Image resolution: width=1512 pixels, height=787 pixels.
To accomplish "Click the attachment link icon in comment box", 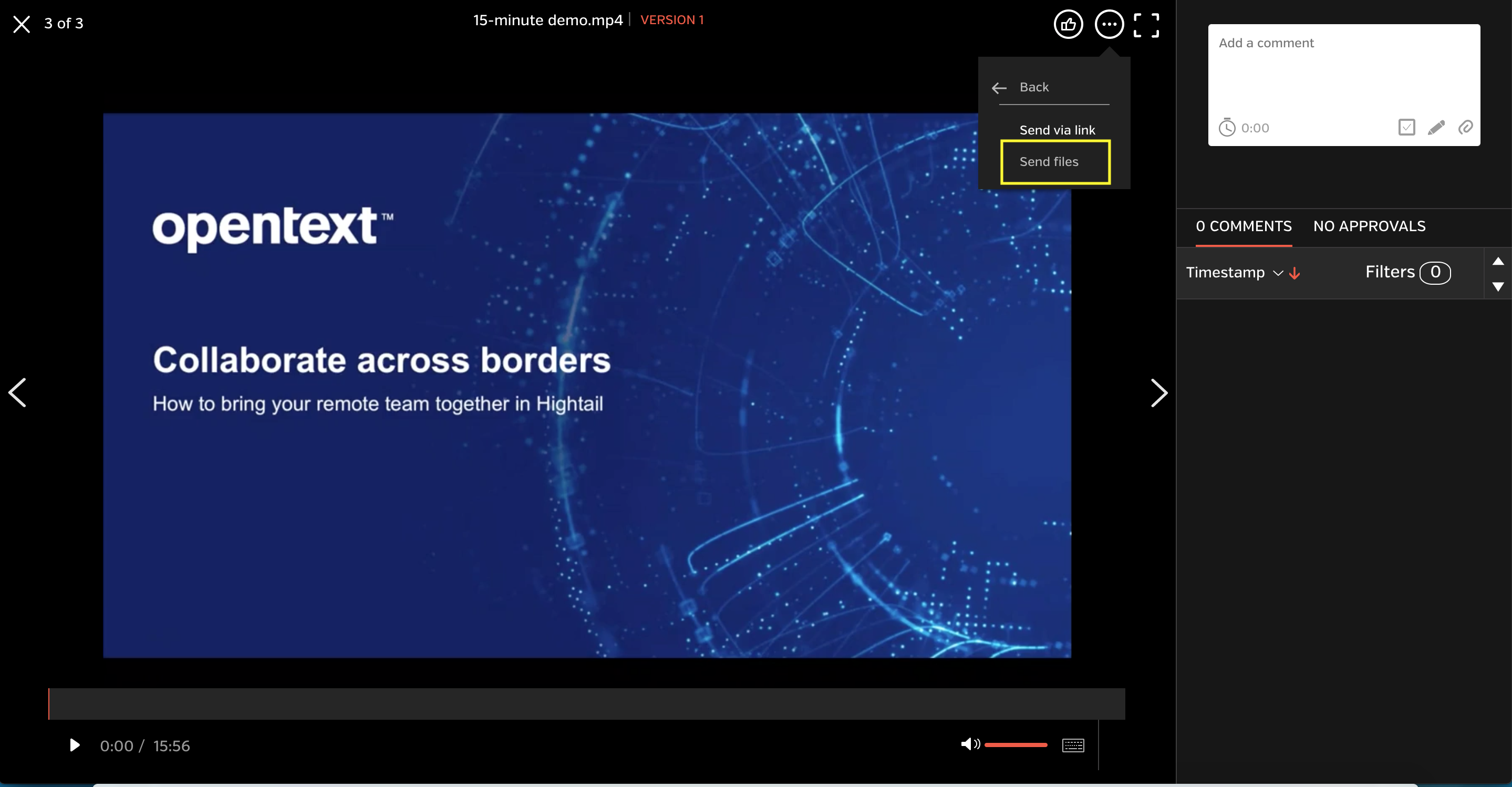I will click(1466, 127).
